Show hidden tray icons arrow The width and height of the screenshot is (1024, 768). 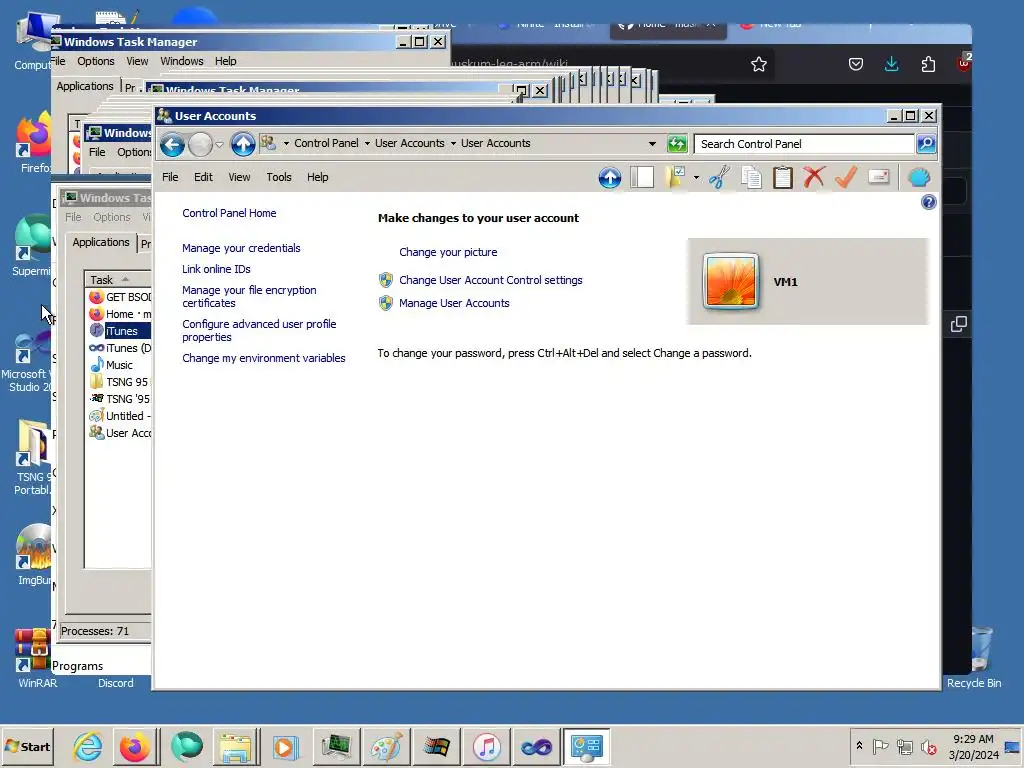859,746
